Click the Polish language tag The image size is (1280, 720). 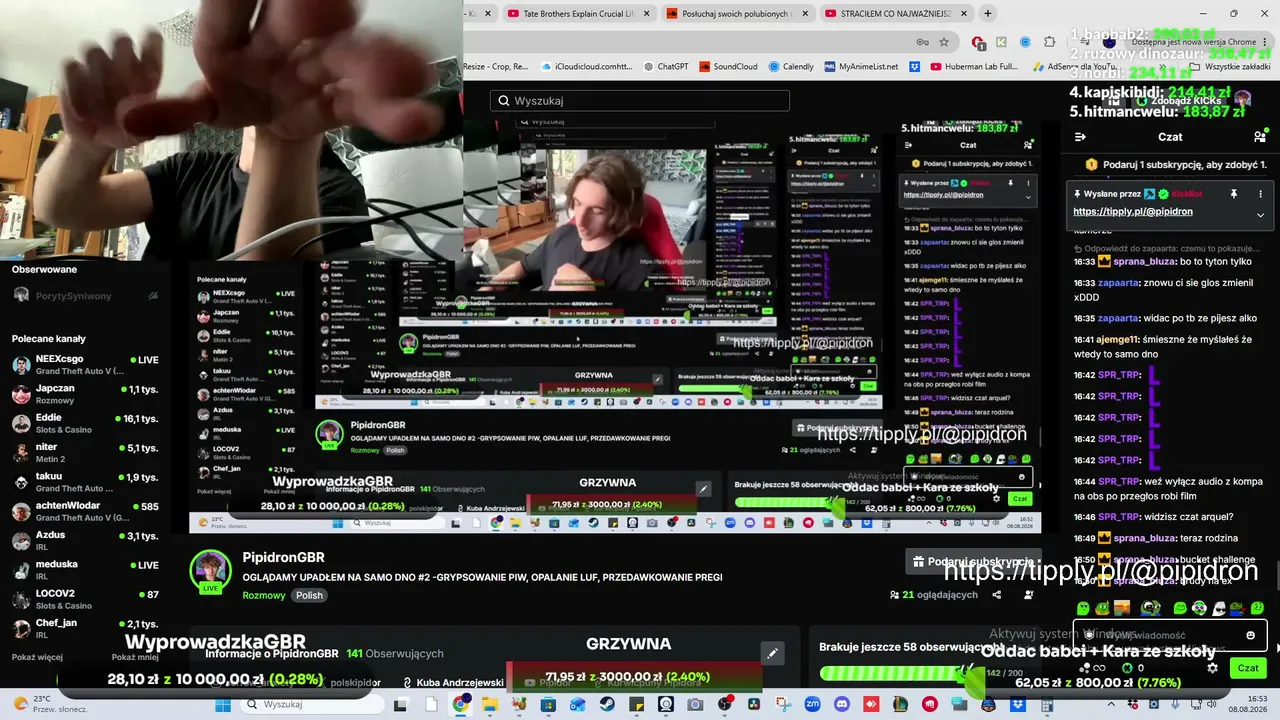(x=309, y=595)
